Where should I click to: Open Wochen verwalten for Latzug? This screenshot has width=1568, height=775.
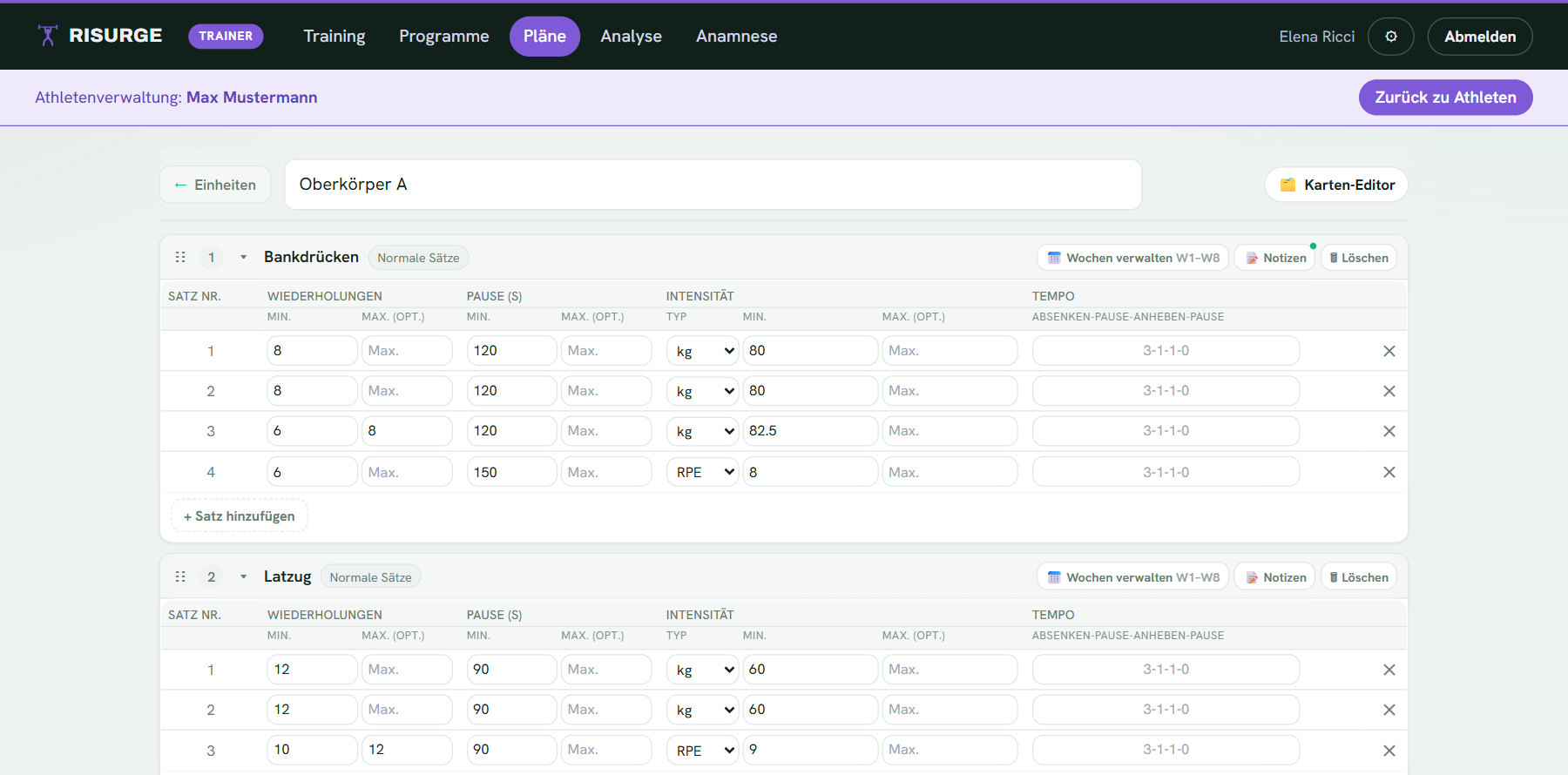[1133, 577]
